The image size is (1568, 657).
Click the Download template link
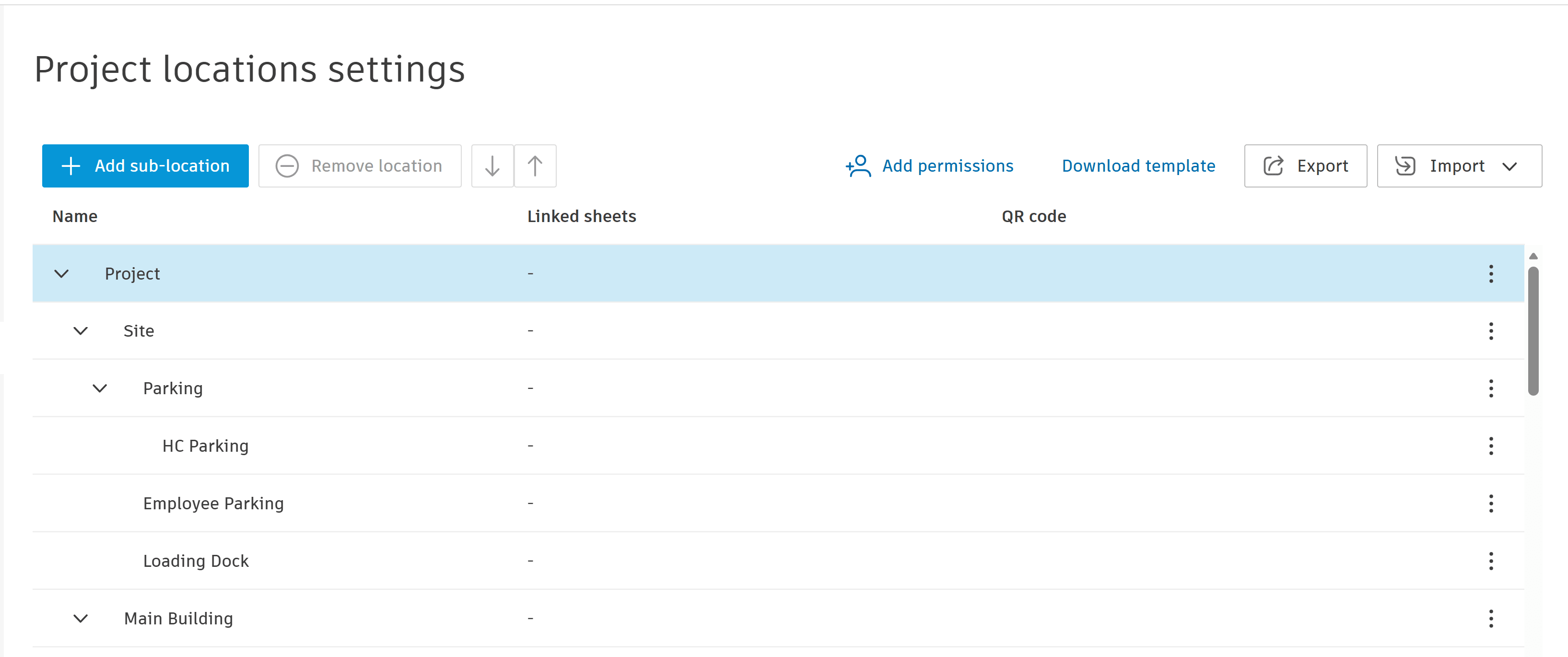(x=1138, y=165)
